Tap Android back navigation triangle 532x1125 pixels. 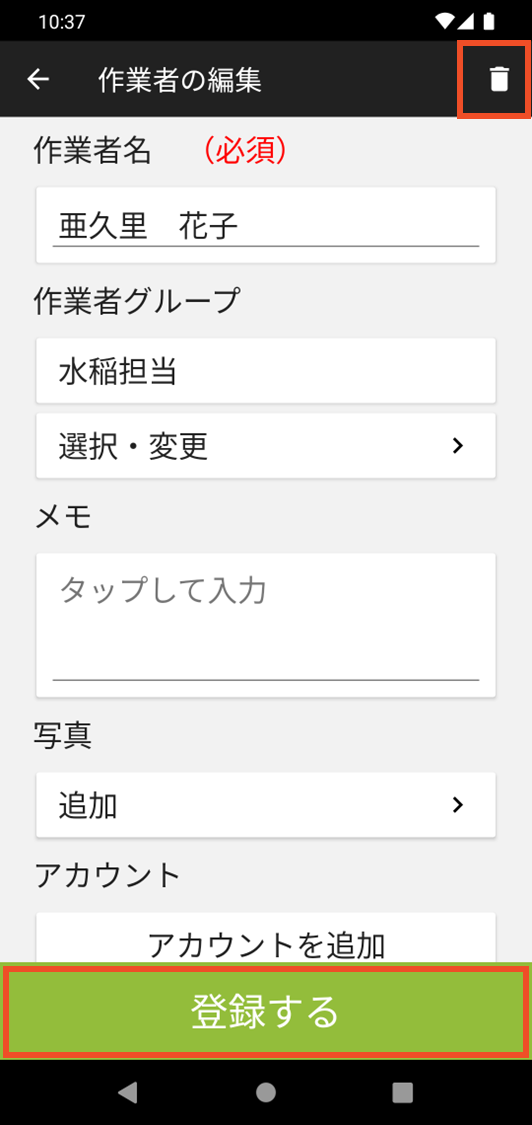(128, 1091)
